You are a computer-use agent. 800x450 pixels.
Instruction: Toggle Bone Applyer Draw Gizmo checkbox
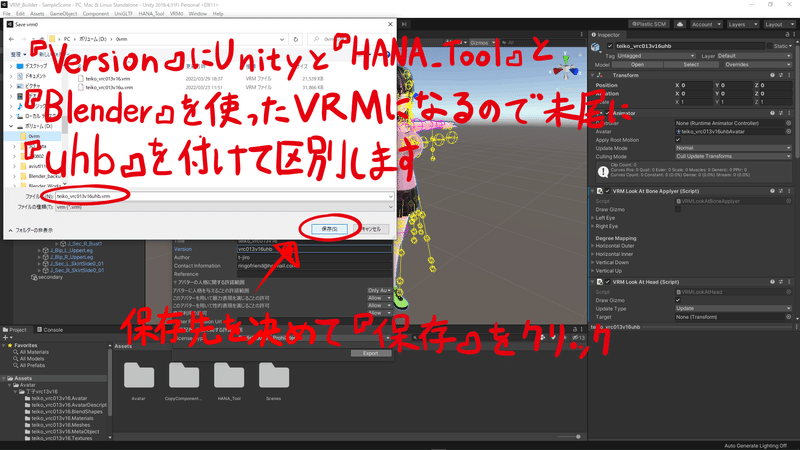click(x=678, y=209)
